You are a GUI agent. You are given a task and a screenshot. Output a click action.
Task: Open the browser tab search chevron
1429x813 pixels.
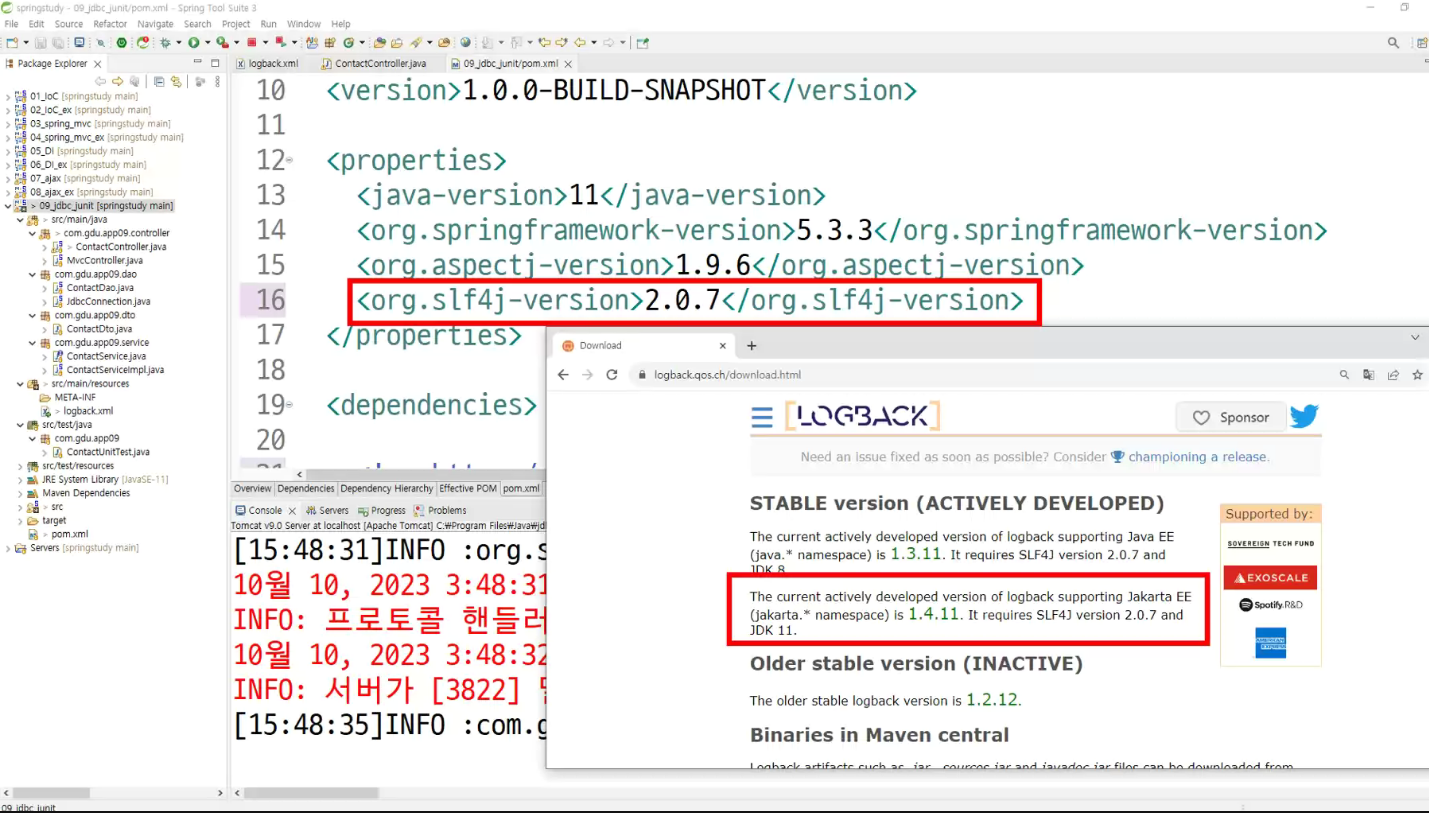(1415, 338)
